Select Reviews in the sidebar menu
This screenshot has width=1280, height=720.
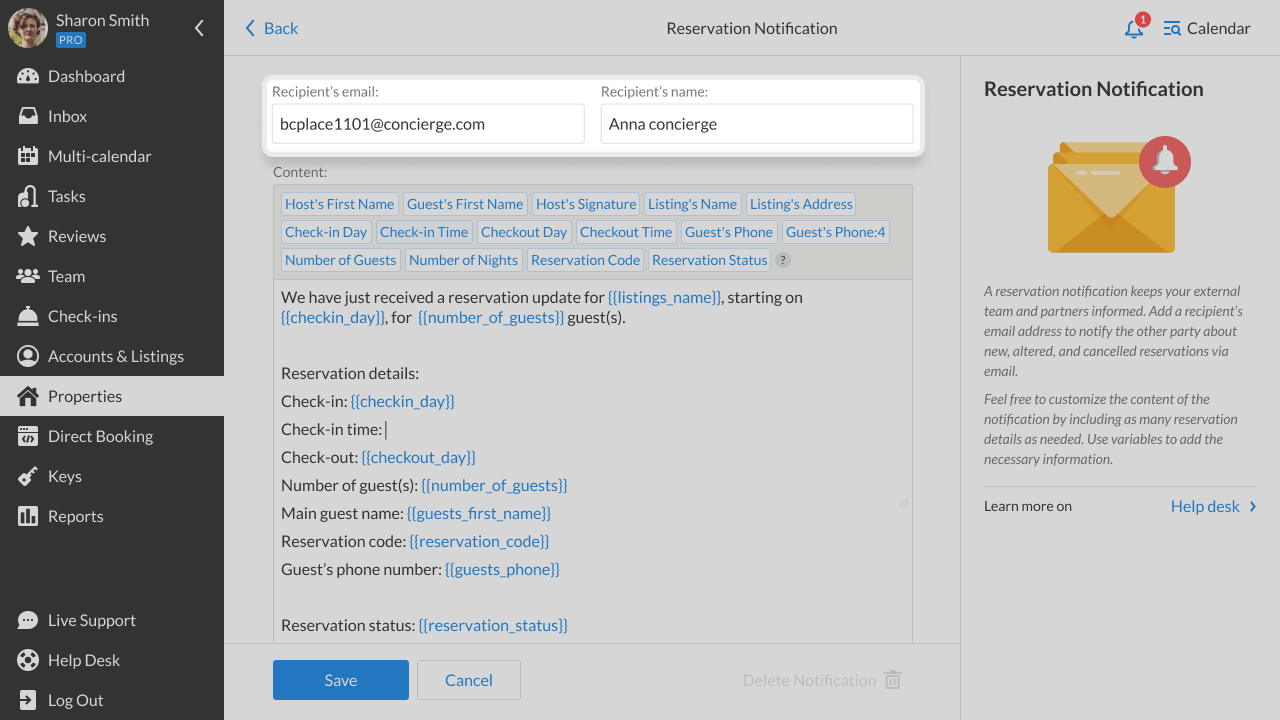77,236
